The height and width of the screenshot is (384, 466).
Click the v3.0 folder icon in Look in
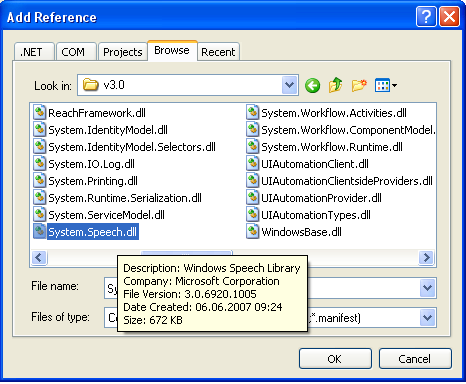[91, 85]
